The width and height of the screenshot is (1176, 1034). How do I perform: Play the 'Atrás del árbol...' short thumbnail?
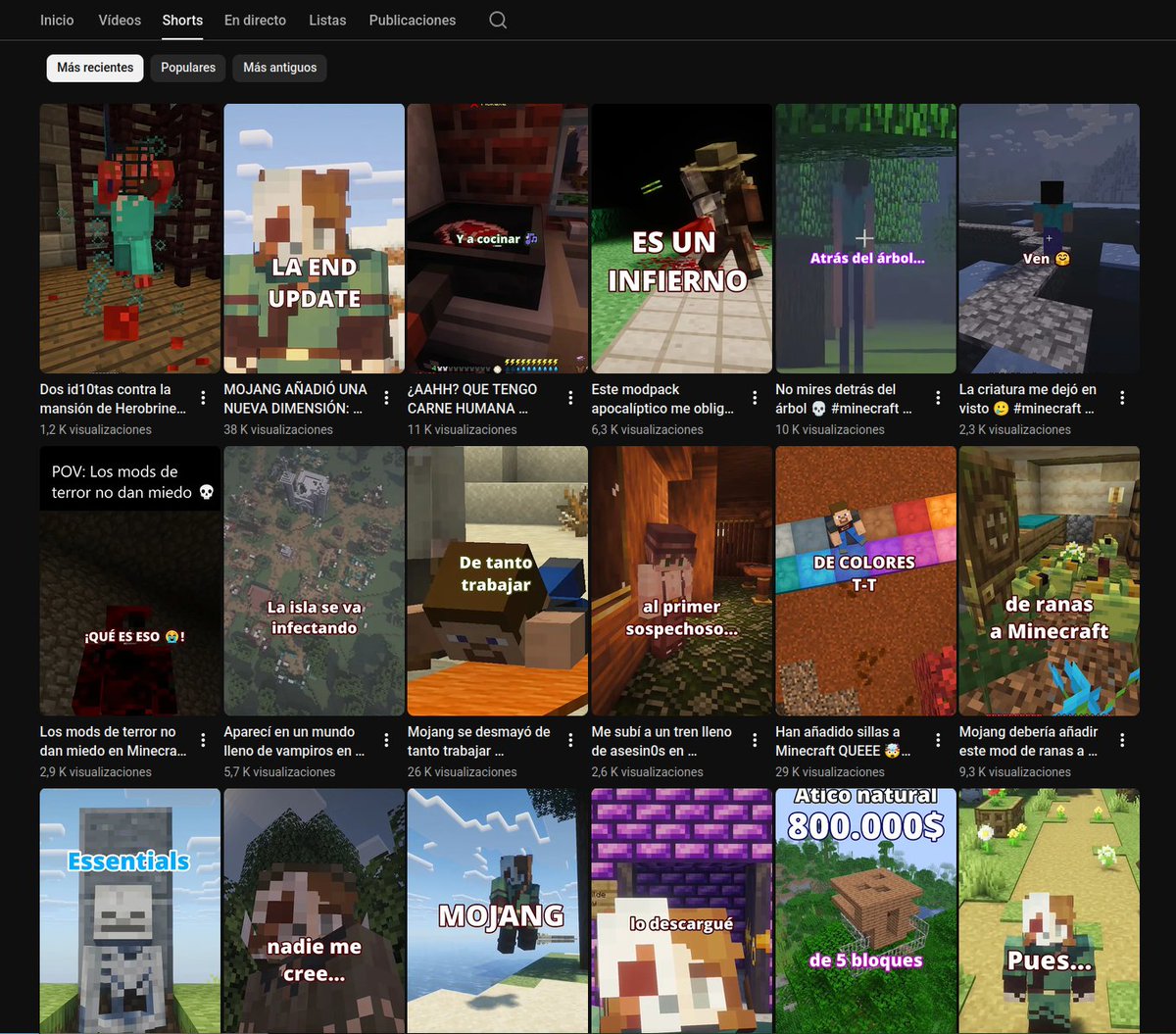pos(865,238)
